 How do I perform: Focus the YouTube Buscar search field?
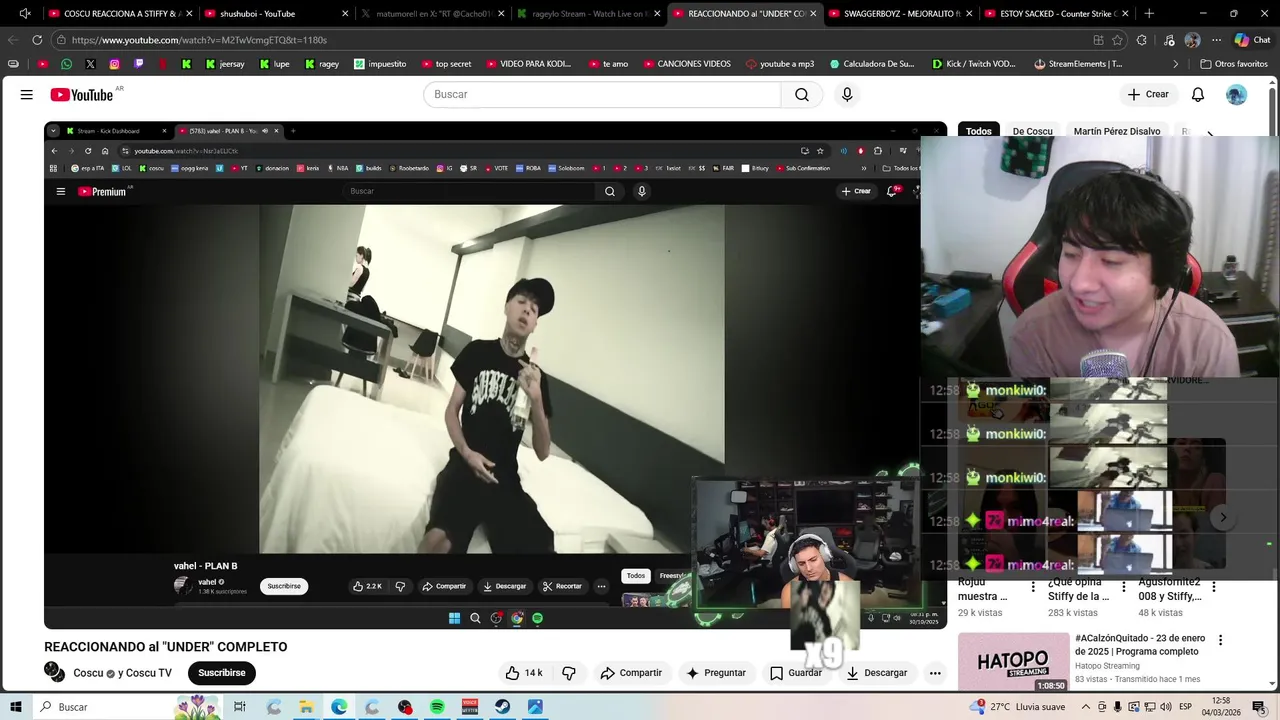[603, 94]
